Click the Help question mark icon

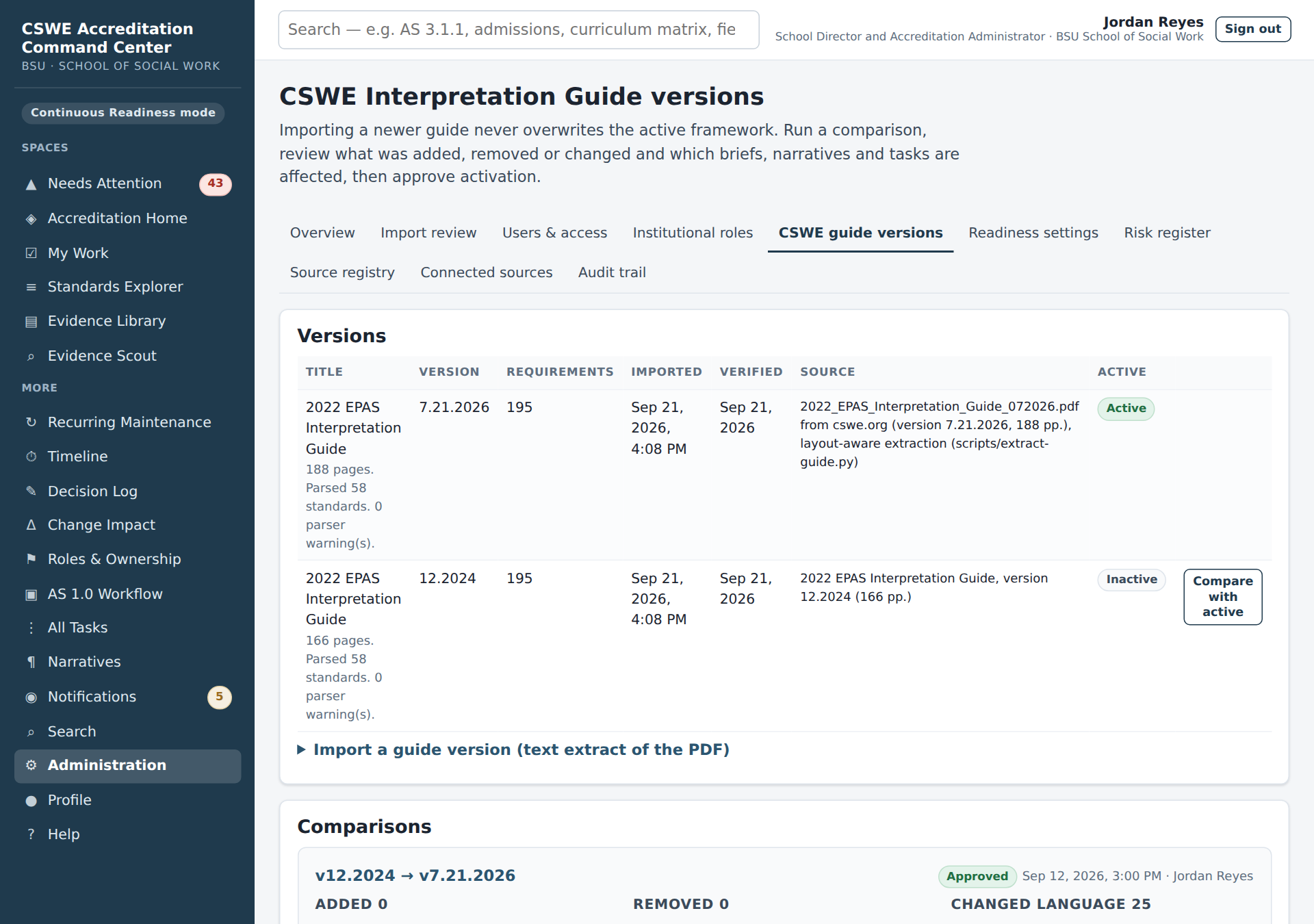tap(31, 834)
